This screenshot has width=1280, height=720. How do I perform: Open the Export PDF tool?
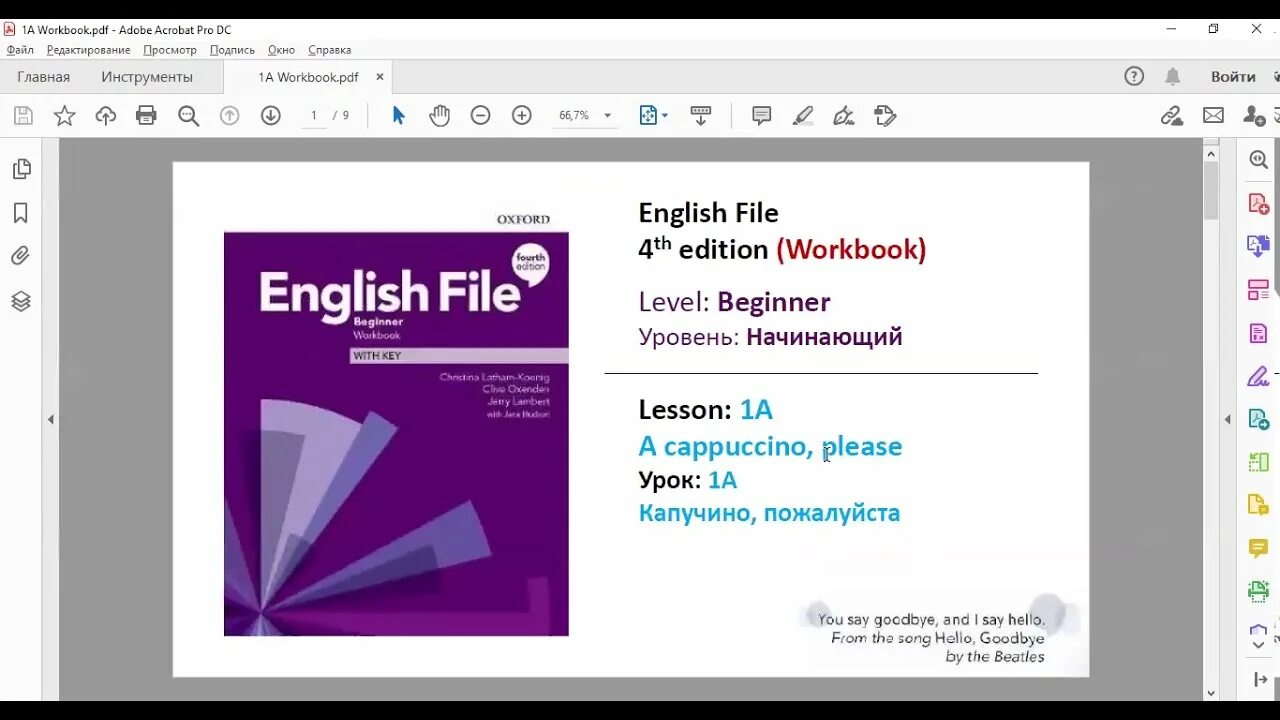(1259, 246)
